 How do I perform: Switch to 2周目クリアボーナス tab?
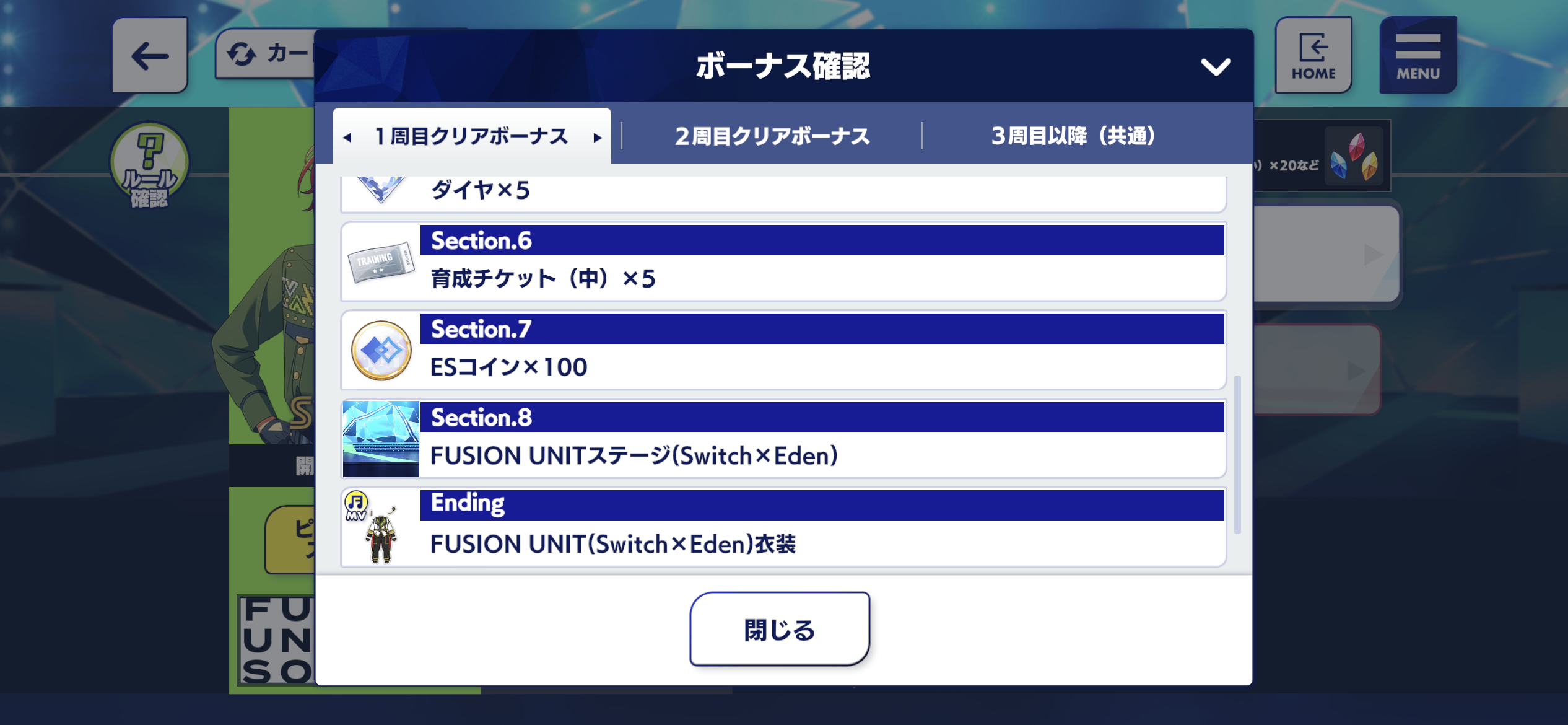click(x=772, y=136)
